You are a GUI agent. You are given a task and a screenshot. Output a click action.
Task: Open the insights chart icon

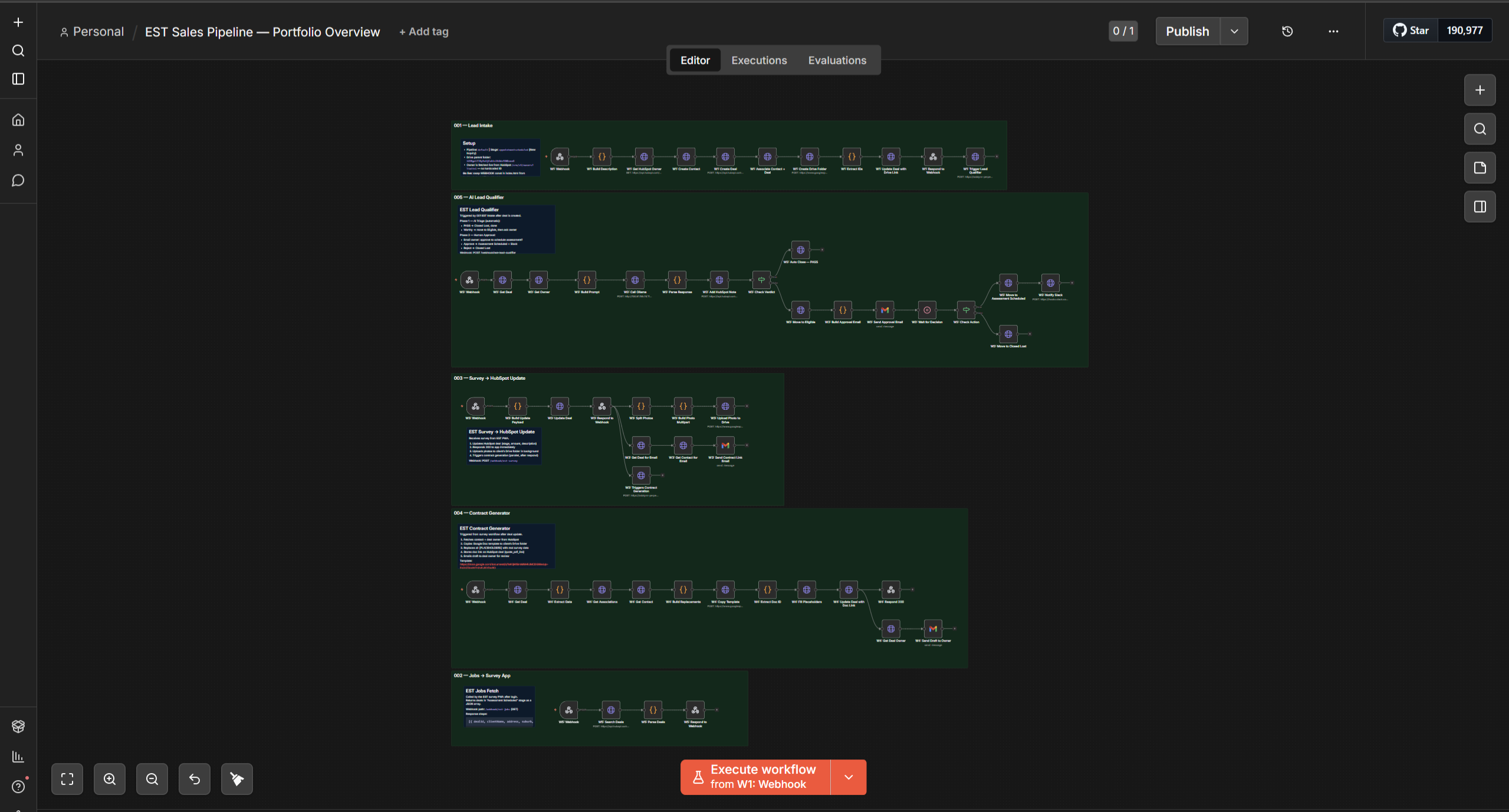(x=18, y=757)
